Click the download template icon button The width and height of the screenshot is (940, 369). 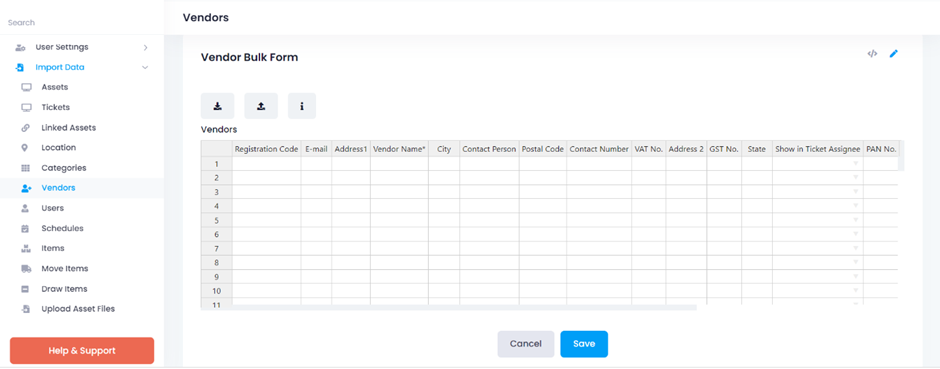(x=218, y=106)
